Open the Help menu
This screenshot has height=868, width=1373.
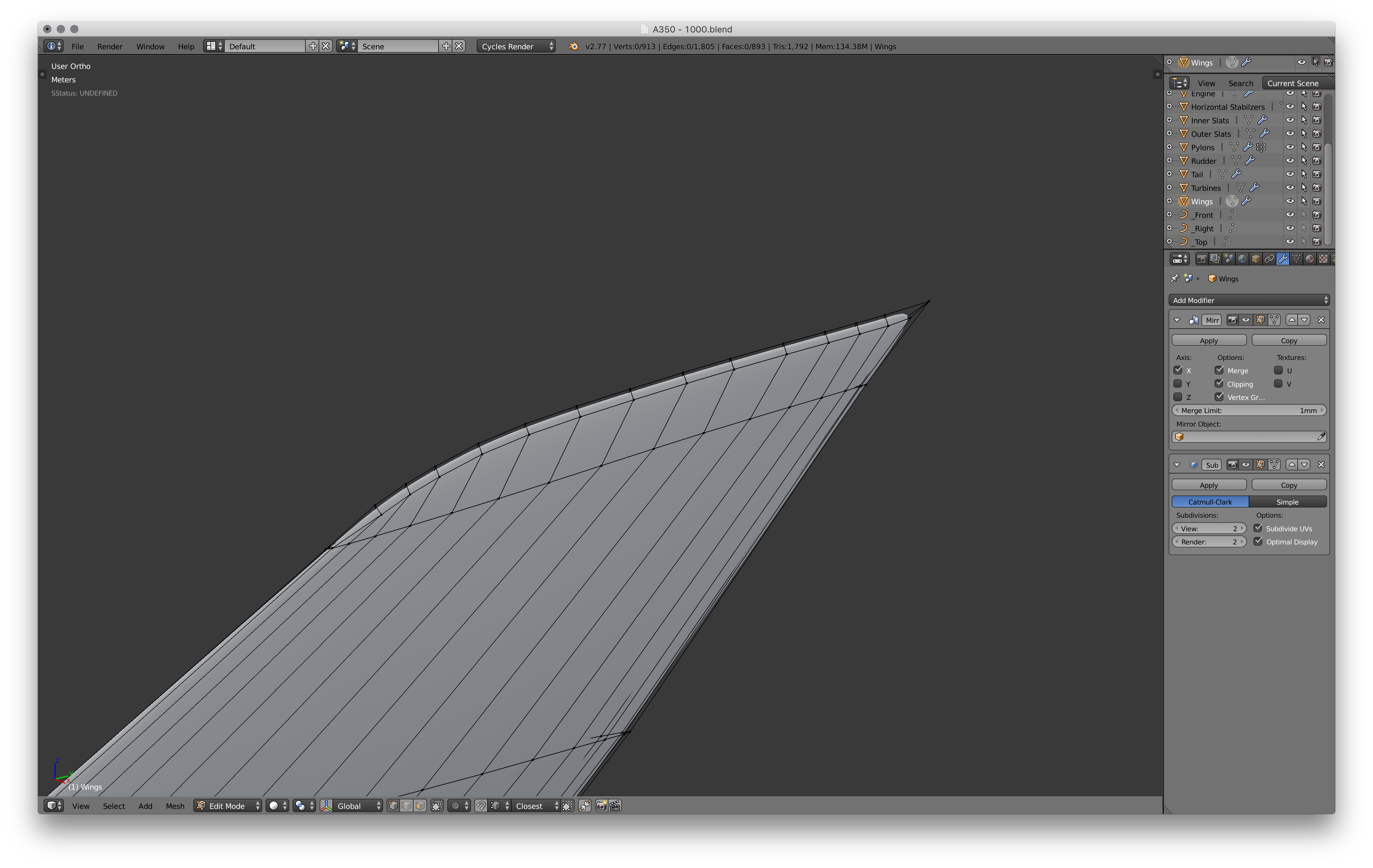click(x=186, y=46)
